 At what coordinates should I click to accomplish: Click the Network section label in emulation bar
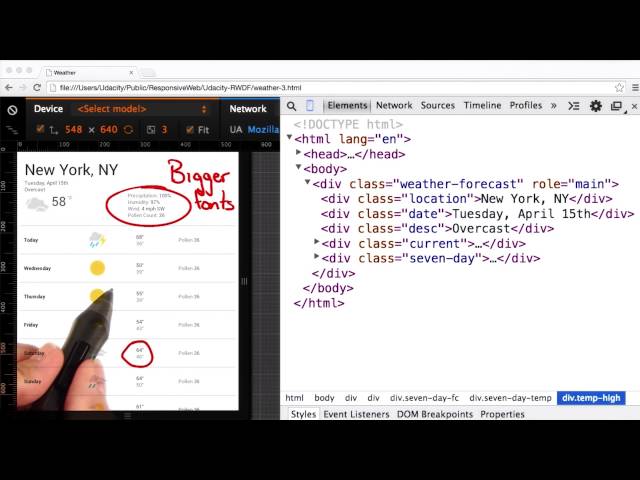click(248, 109)
